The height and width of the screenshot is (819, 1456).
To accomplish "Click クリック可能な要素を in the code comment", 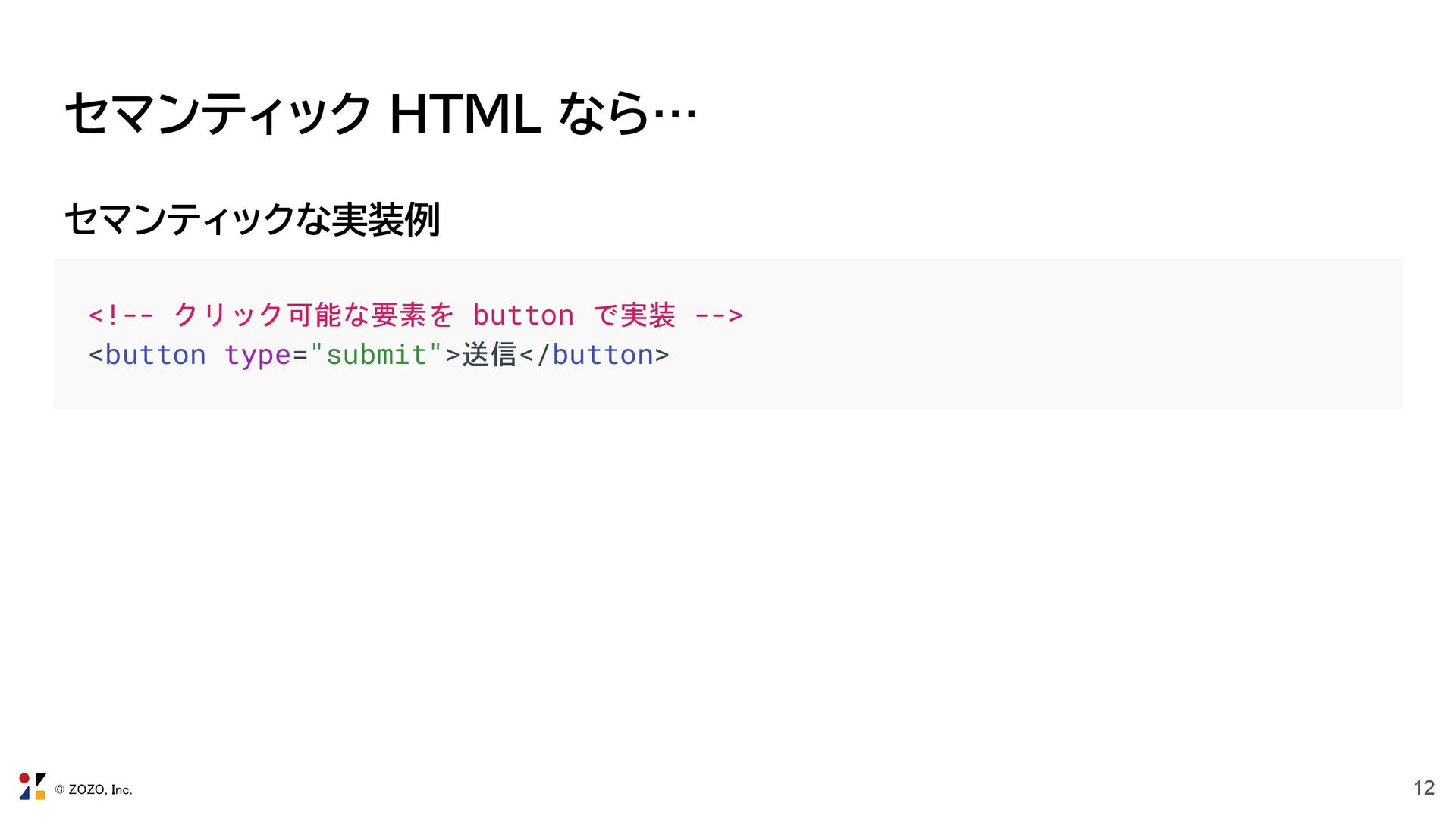I will point(313,315).
